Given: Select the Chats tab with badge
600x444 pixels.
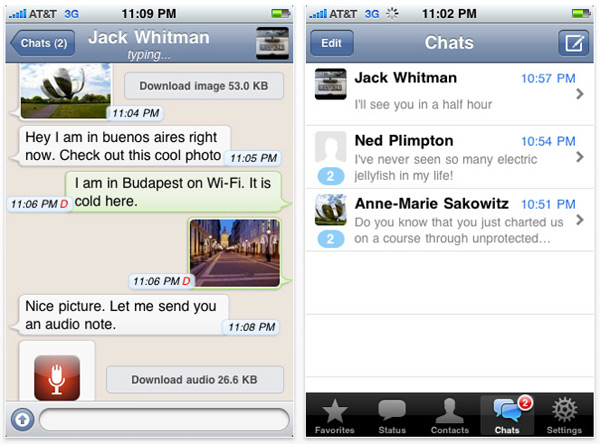Looking at the screenshot, I should [x=508, y=416].
